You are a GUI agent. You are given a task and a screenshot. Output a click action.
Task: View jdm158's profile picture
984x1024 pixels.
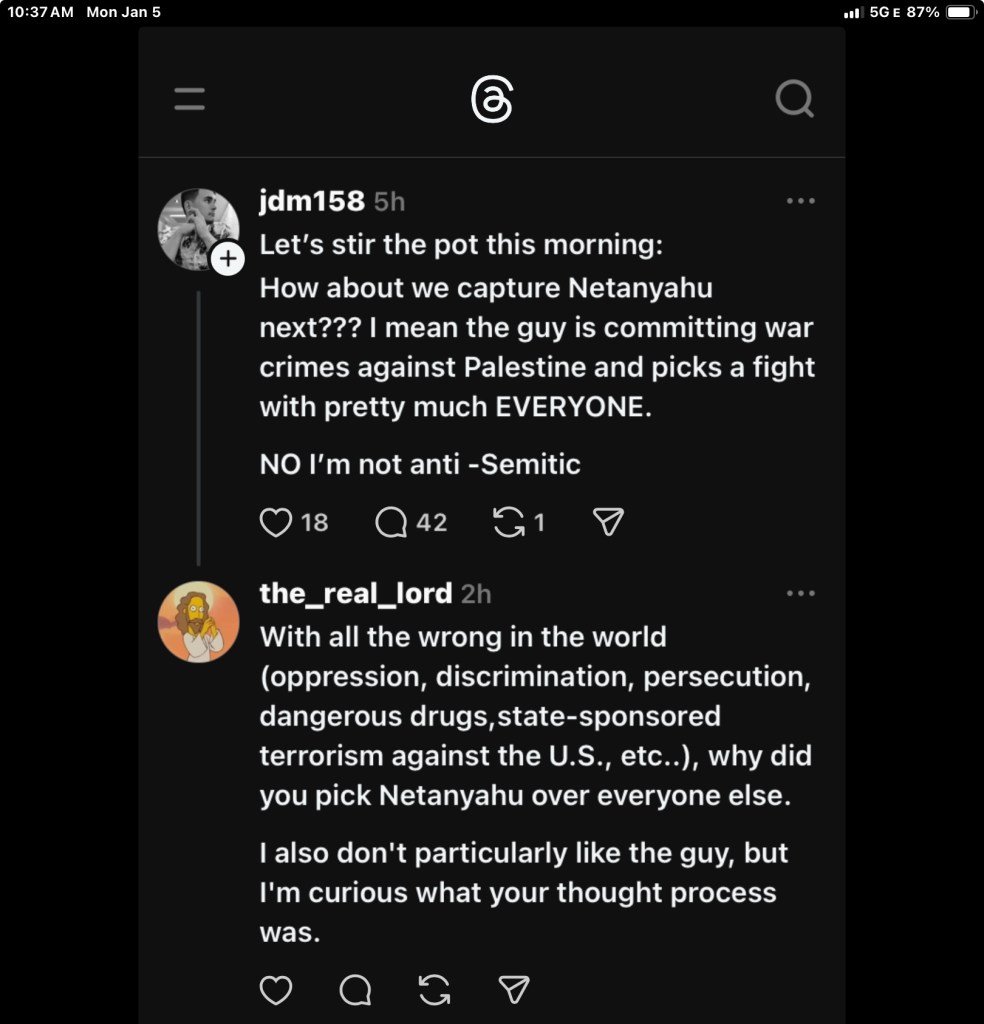[197, 228]
